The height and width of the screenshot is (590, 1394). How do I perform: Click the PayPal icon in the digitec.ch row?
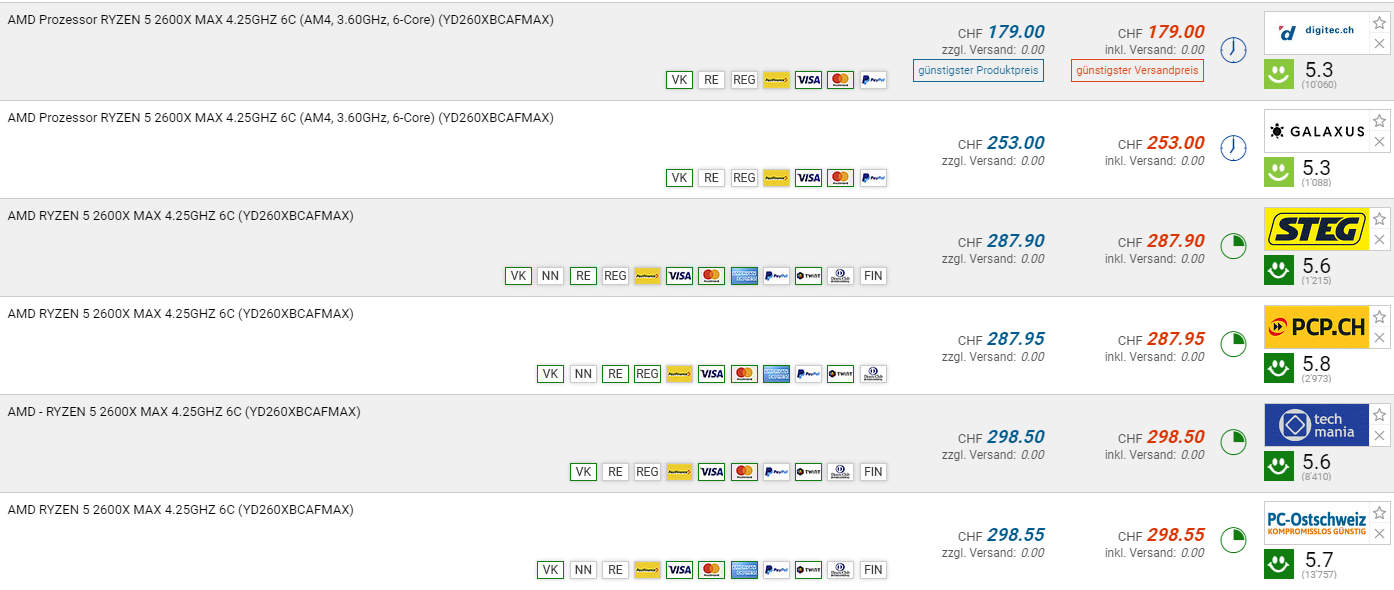pos(872,80)
